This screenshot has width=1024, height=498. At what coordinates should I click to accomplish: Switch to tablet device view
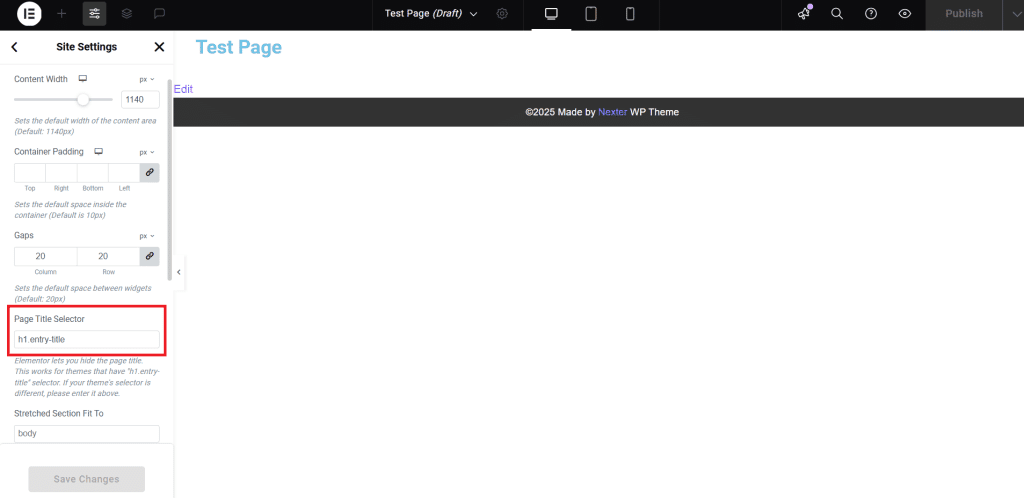[x=591, y=14]
